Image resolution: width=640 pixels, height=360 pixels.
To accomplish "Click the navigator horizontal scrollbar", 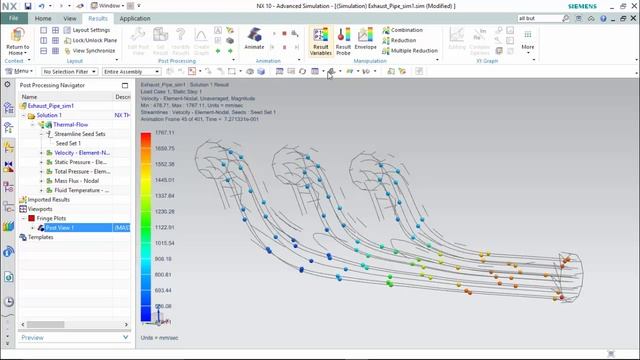I will coord(45,324).
